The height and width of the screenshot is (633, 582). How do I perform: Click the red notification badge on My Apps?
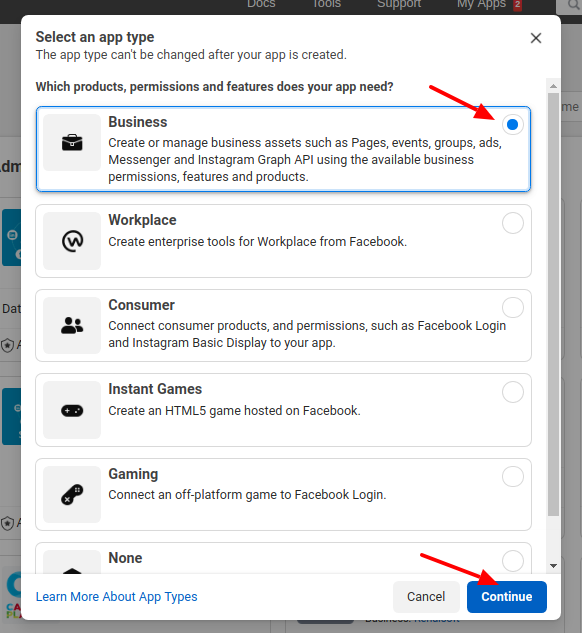point(517,5)
